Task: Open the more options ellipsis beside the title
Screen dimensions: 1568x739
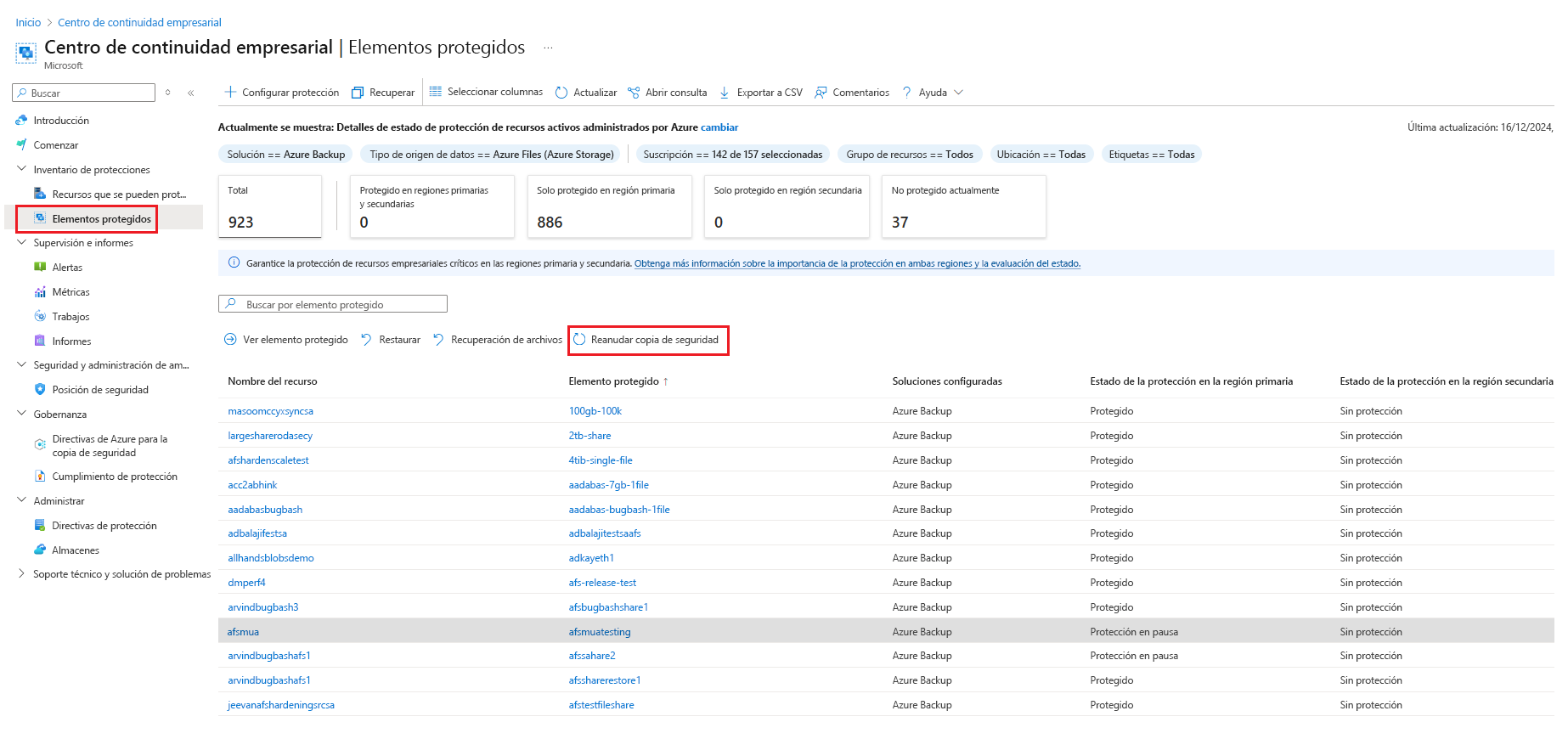Action: tap(548, 48)
